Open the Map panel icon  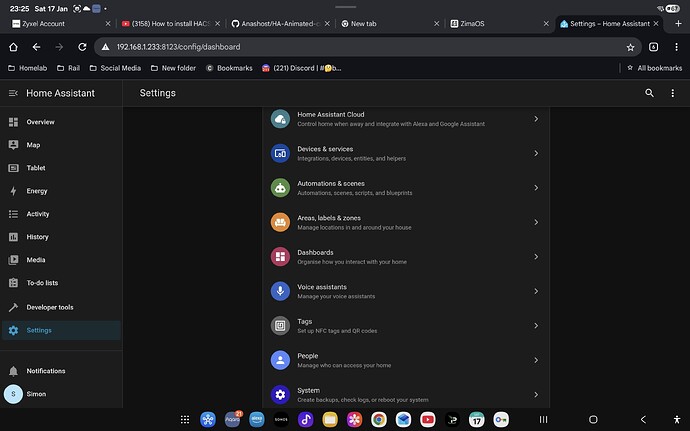click(x=14, y=145)
